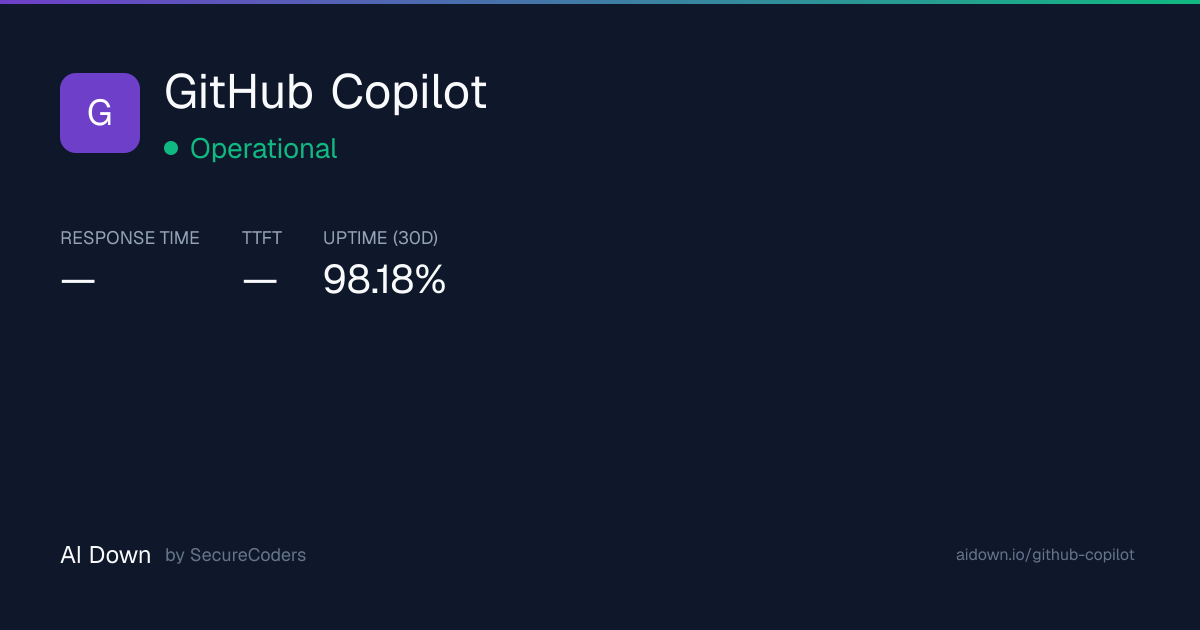Click the SecureCoders company name

pos(248,555)
